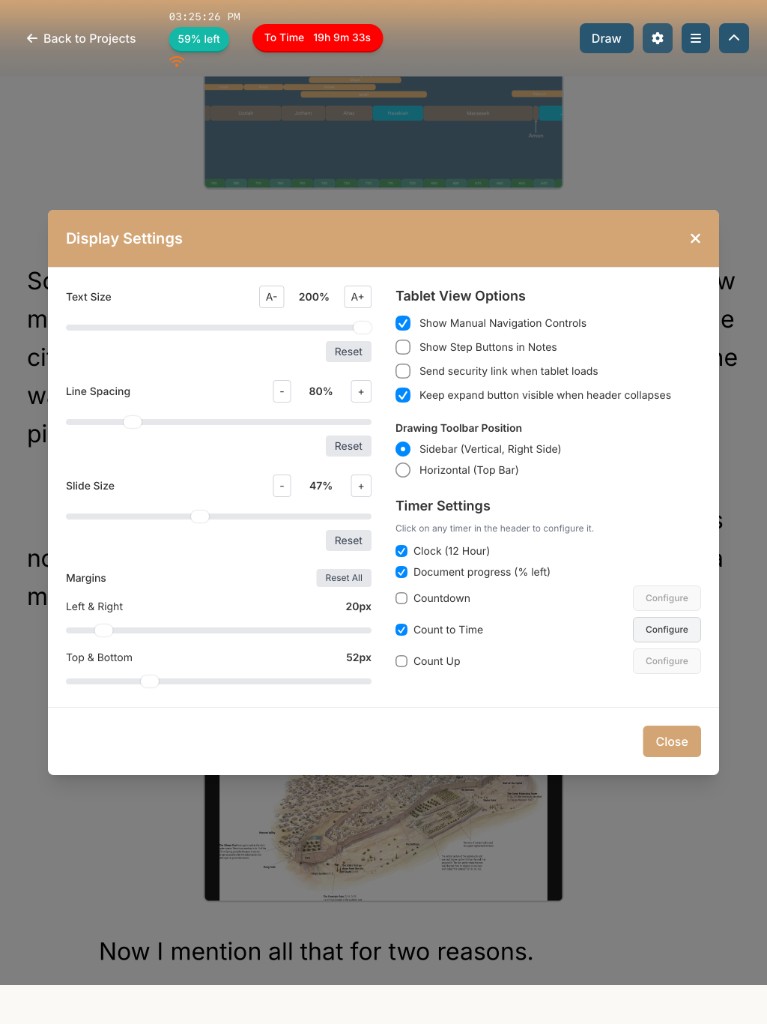
Task: Enable the Count Up timer checkbox
Action: [402, 661]
